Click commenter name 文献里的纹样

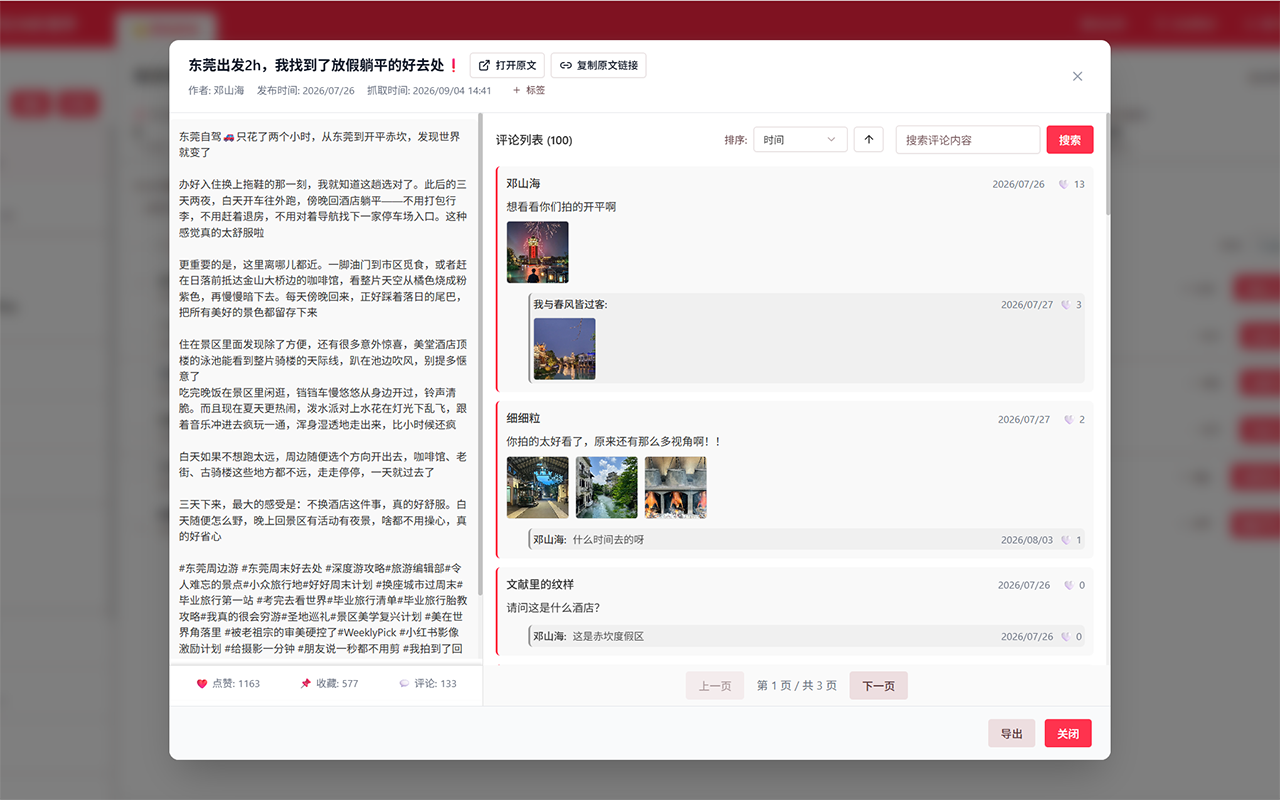pyautogui.click(x=540, y=584)
